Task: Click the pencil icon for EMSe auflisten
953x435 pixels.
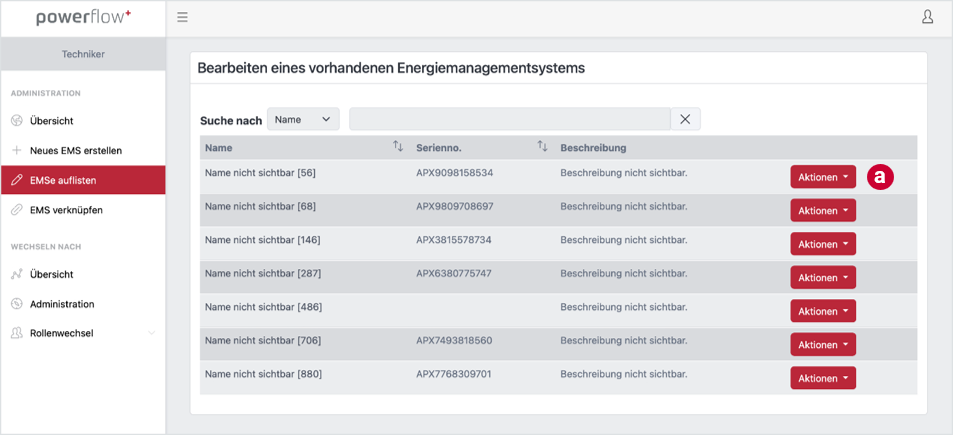Action: click(x=17, y=180)
